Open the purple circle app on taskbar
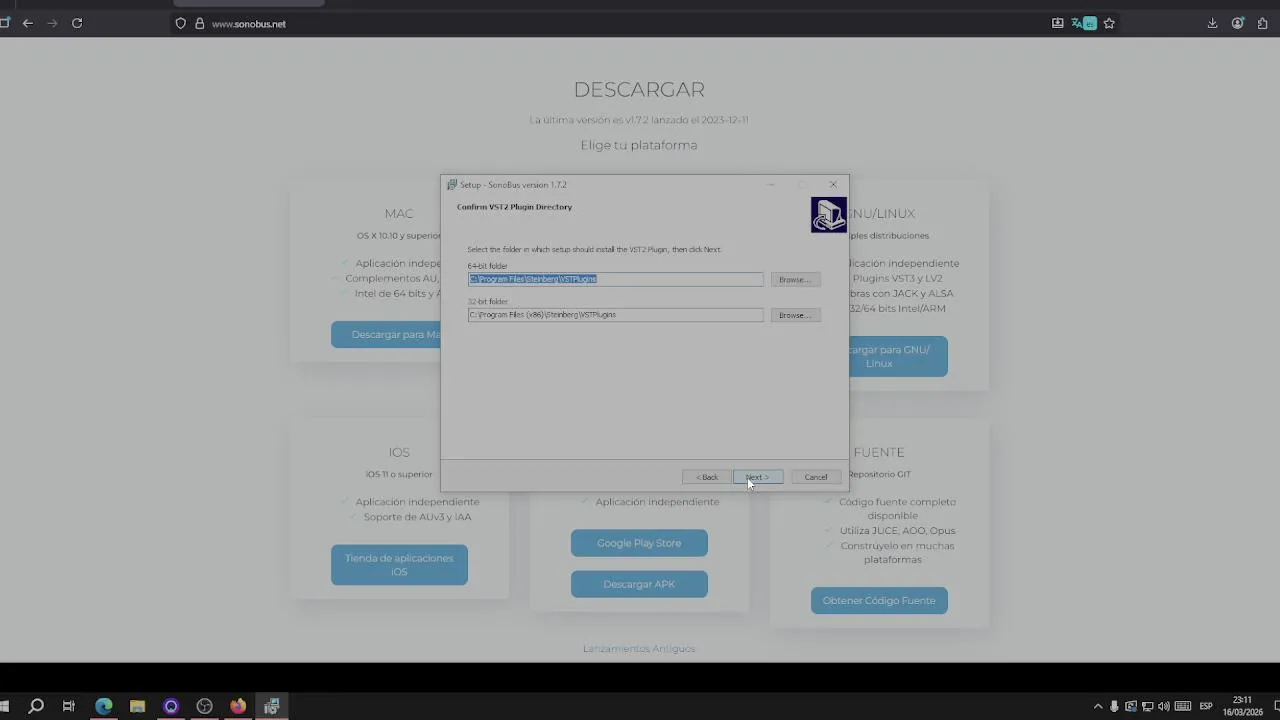The height and width of the screenshot is (720, 1280). (x=171, y=706)
